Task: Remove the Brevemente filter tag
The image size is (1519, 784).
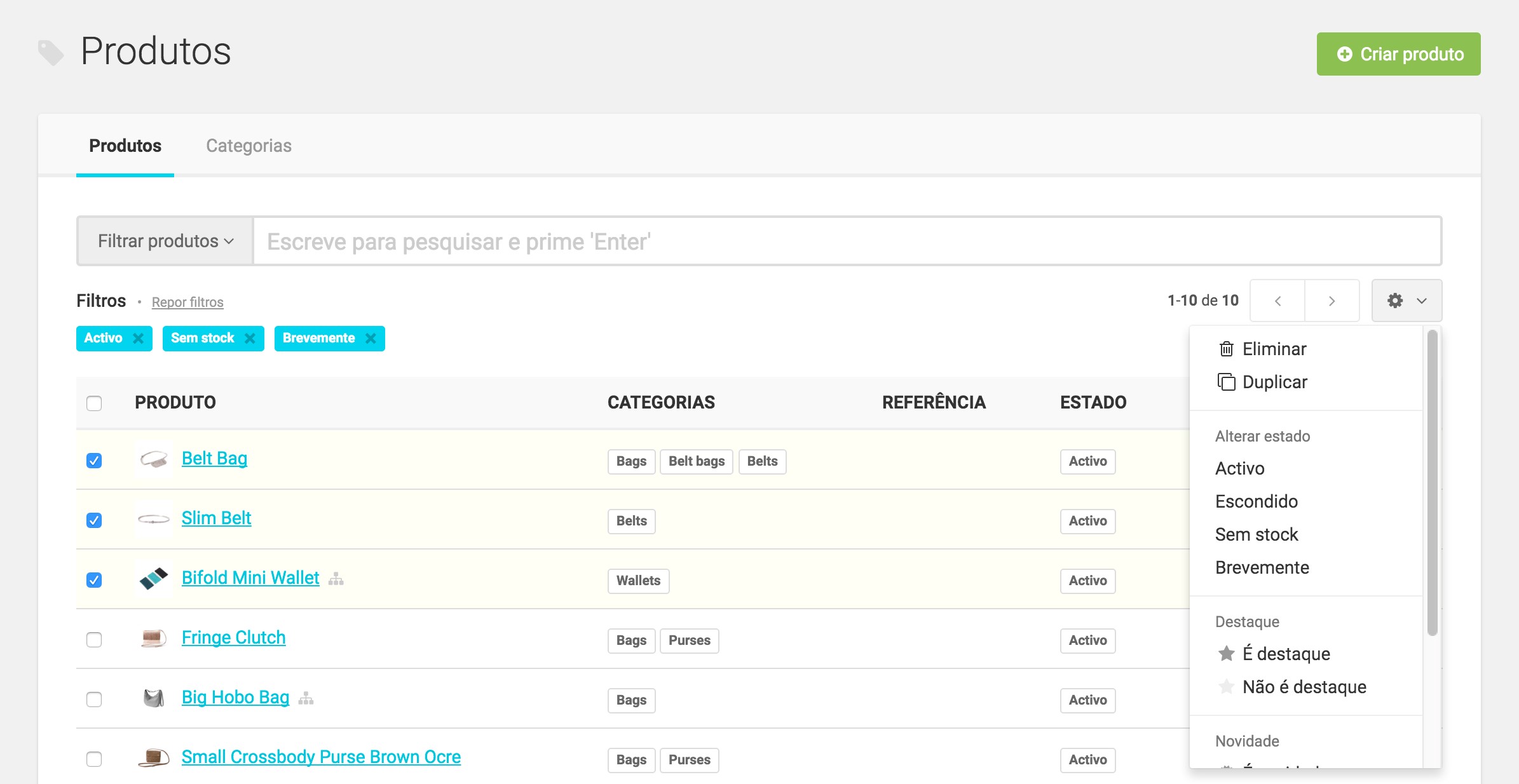Action: pyautogui.click(x=371, y=339)
